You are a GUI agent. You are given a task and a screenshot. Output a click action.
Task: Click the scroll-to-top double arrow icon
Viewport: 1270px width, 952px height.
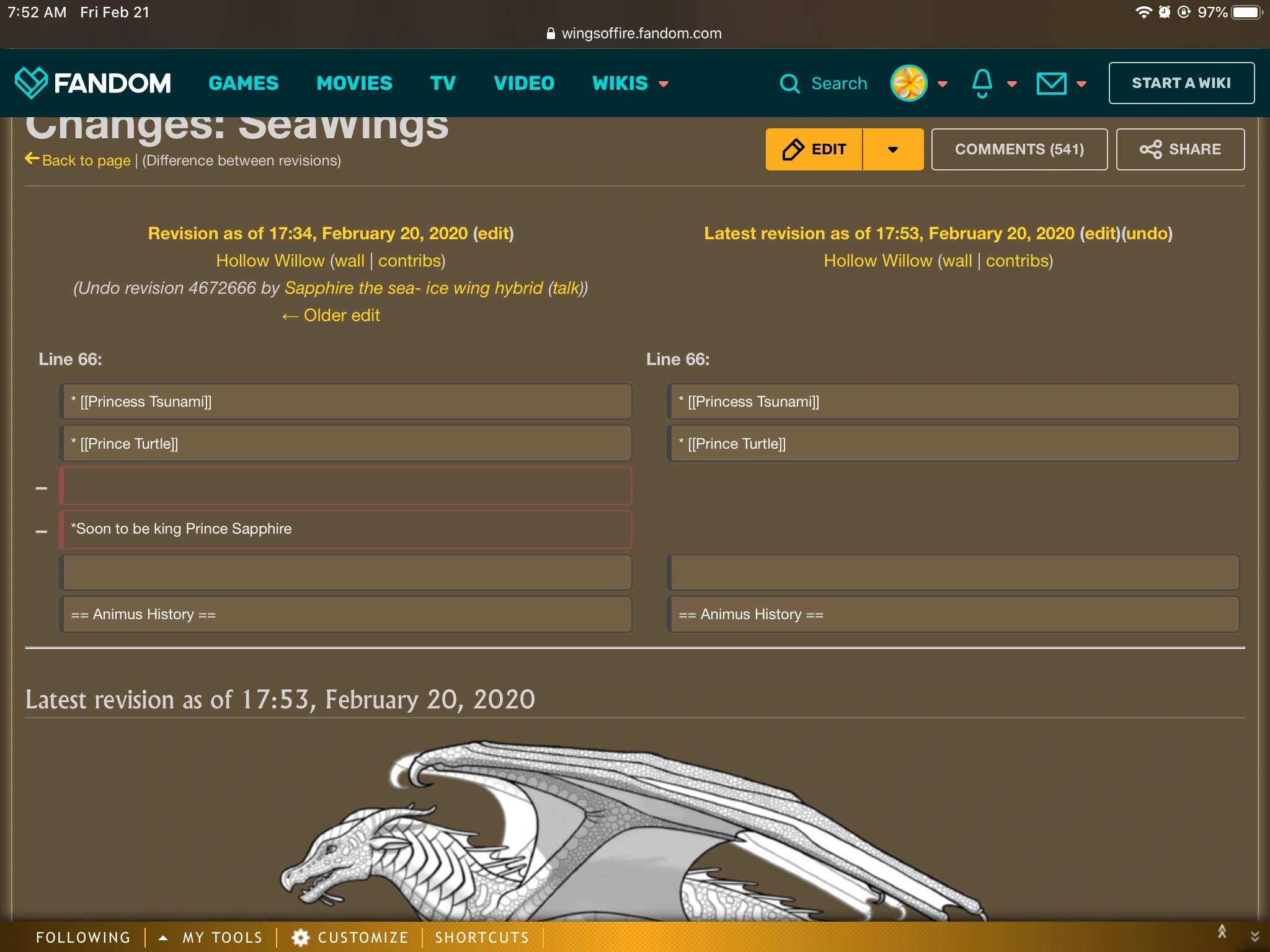point(1222,931)
